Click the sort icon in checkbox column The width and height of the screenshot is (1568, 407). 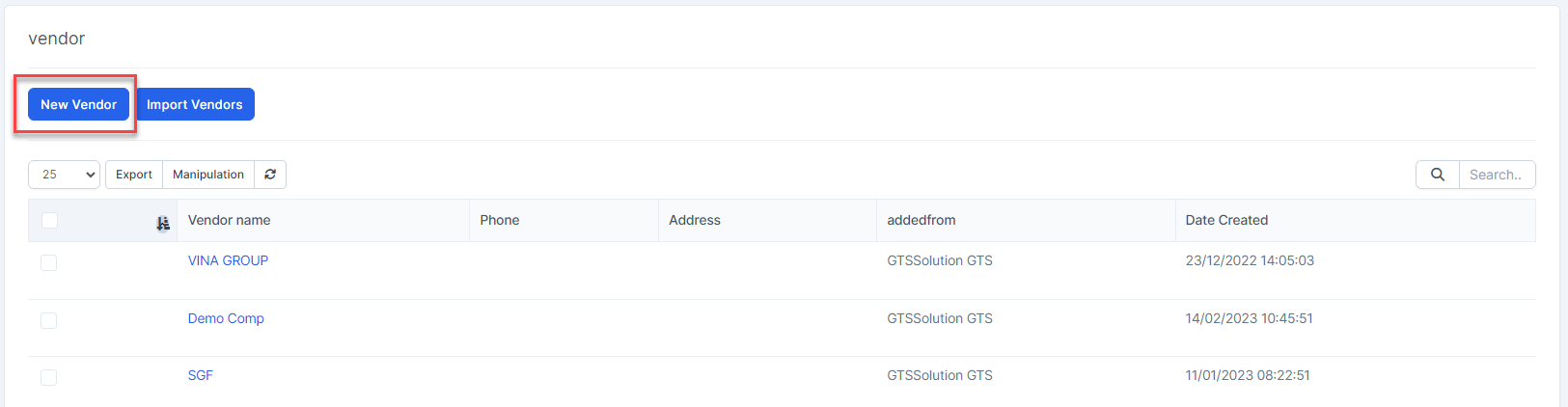tap(163, 224)
